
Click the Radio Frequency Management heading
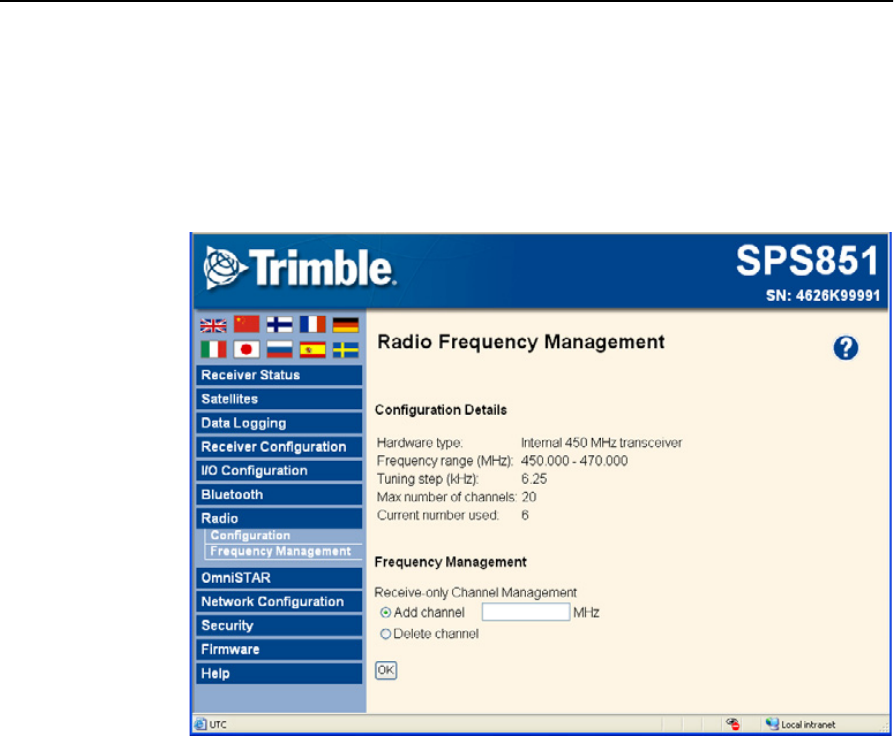click(x=521, y=342)
